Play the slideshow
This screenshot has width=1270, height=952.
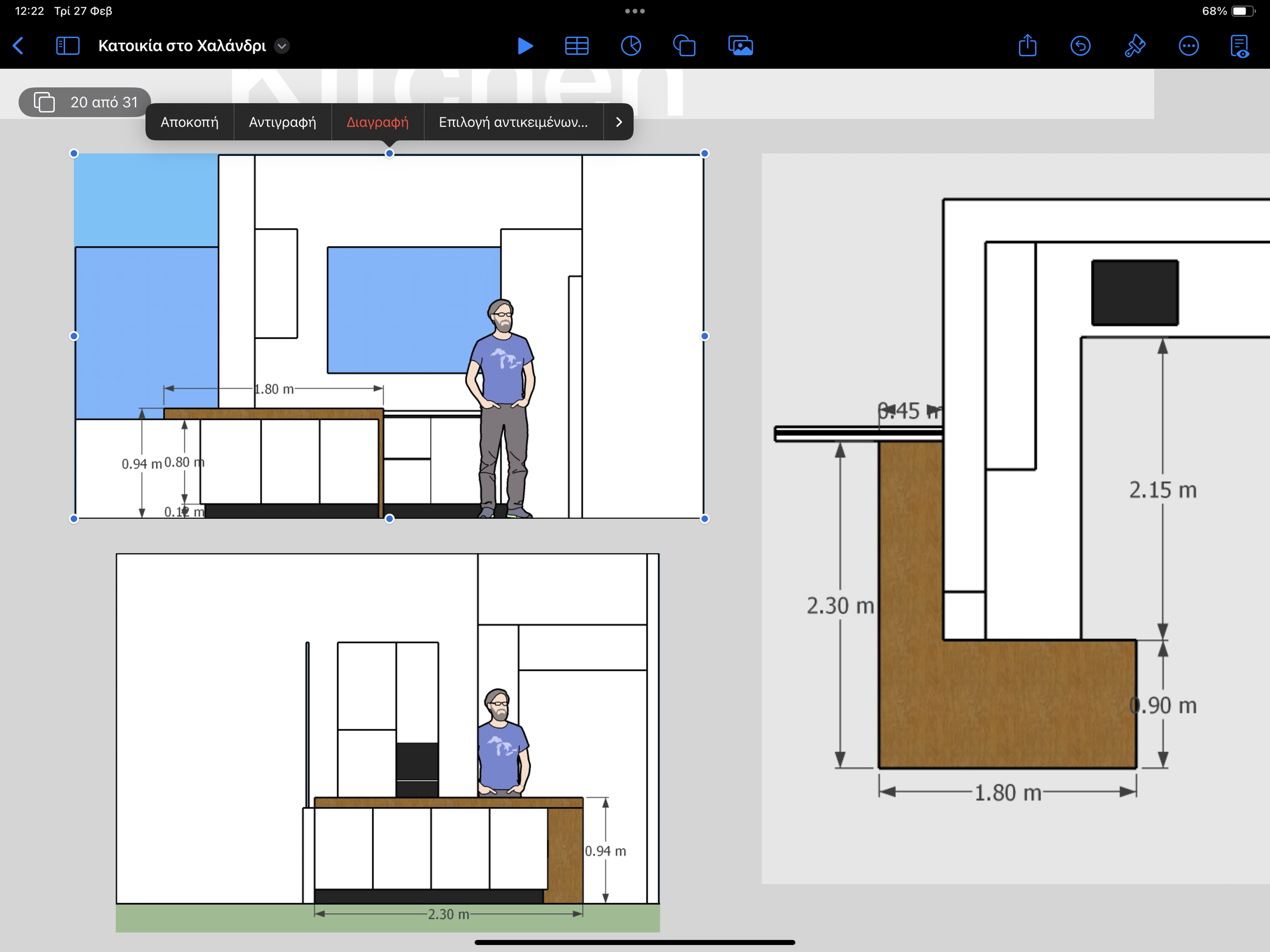(525, 45)
